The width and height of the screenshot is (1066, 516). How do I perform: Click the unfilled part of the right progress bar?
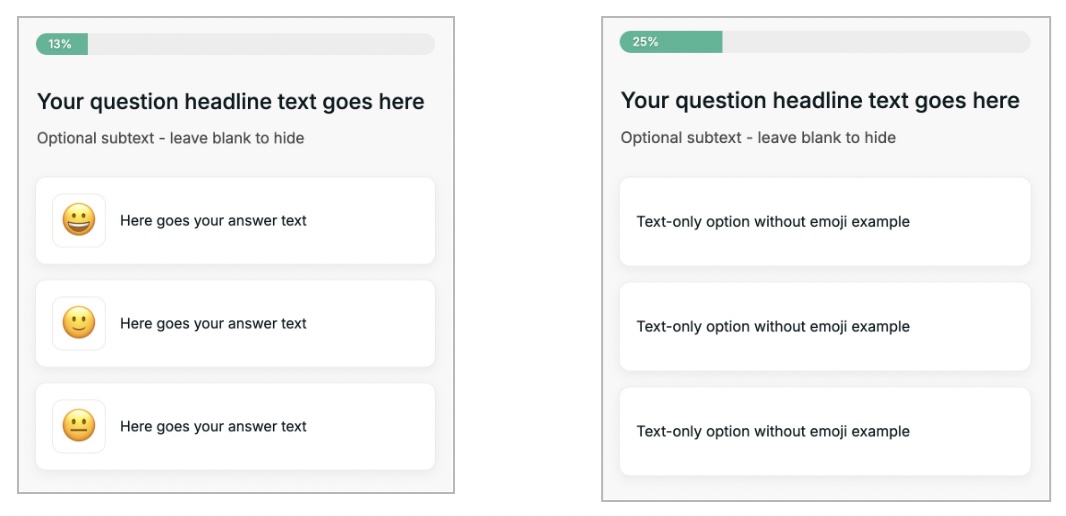coord(875,42)
